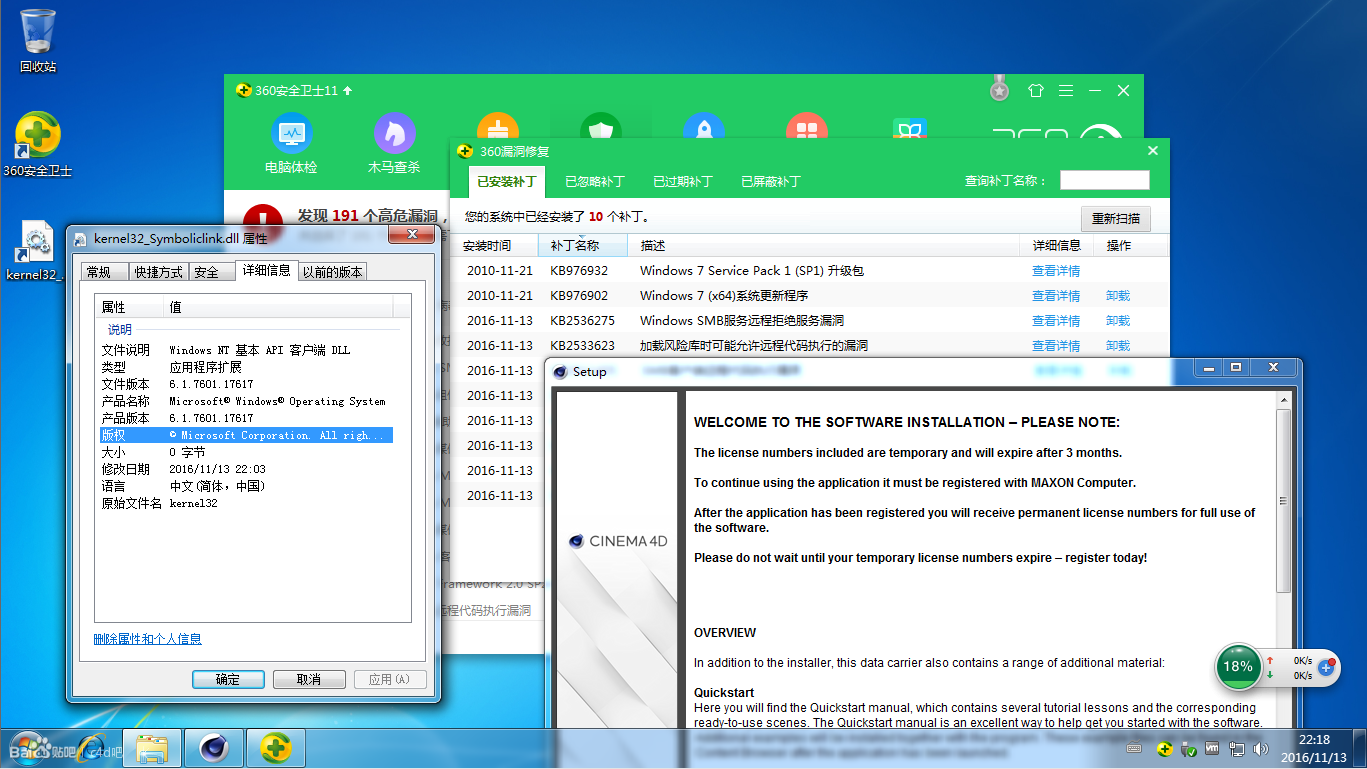Screen dimensions: 1367x769
Task: Open File Explorer from the taskbar
Action: click(x=152, y=748)
